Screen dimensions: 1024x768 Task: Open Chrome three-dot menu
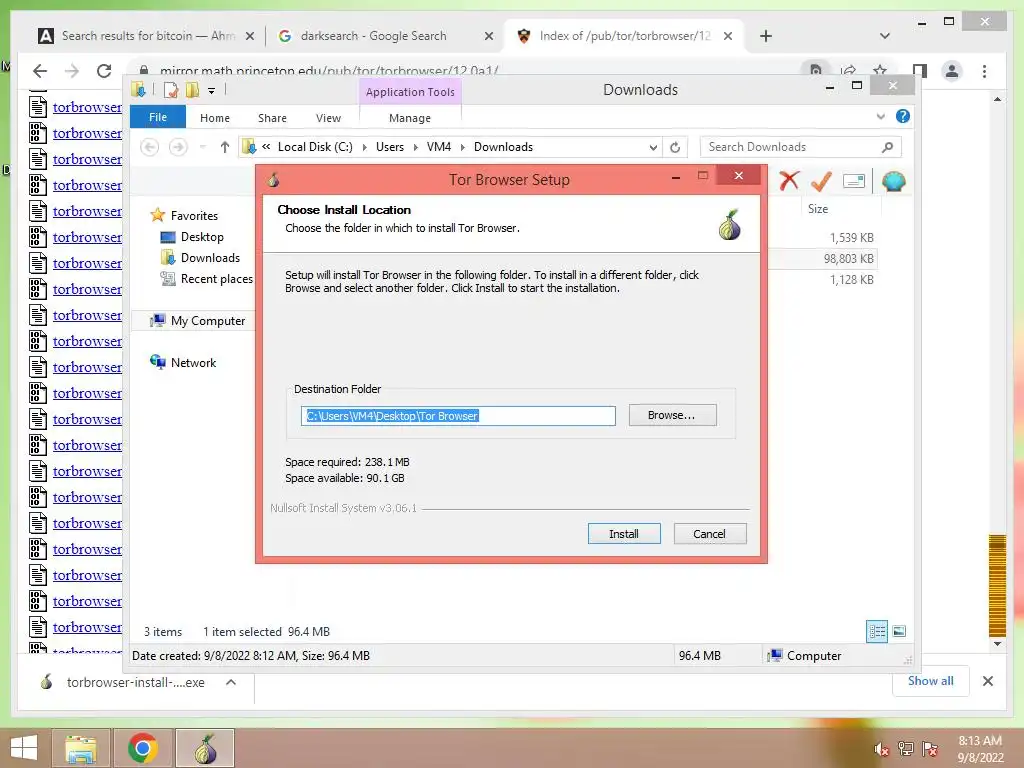[984, 71]
